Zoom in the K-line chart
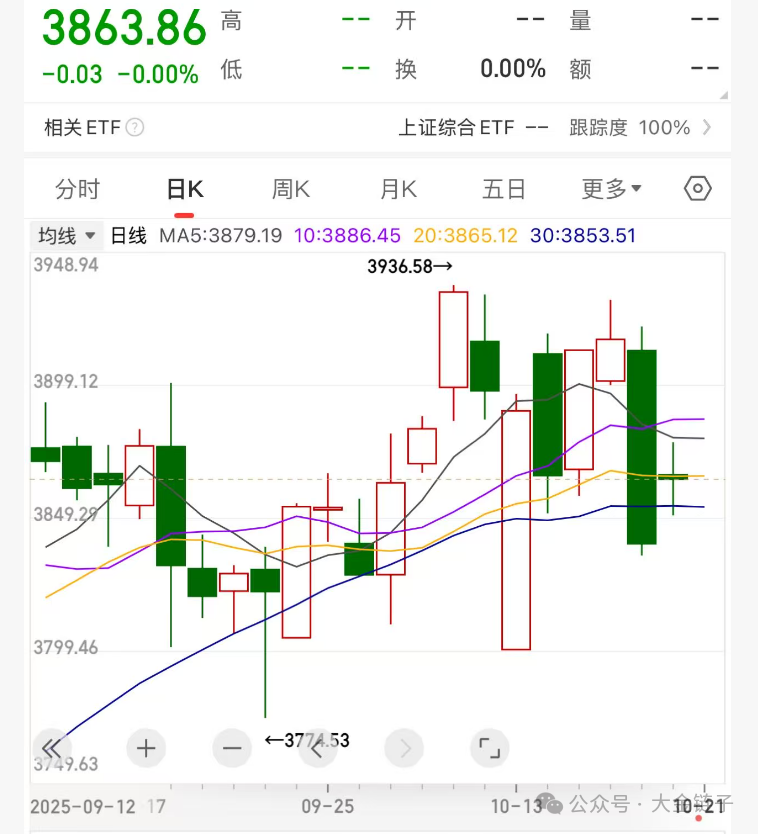Viewport: 758px width, 834px height. [147, 747]
